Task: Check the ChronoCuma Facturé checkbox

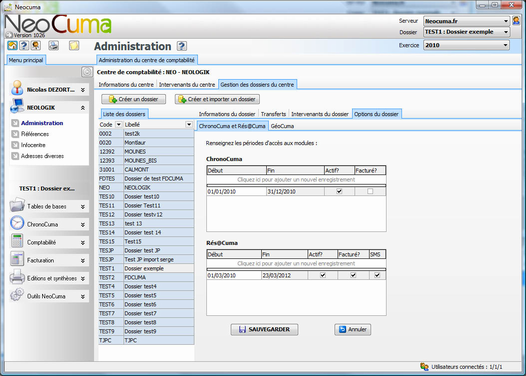Action: click(x=370, y=191)
